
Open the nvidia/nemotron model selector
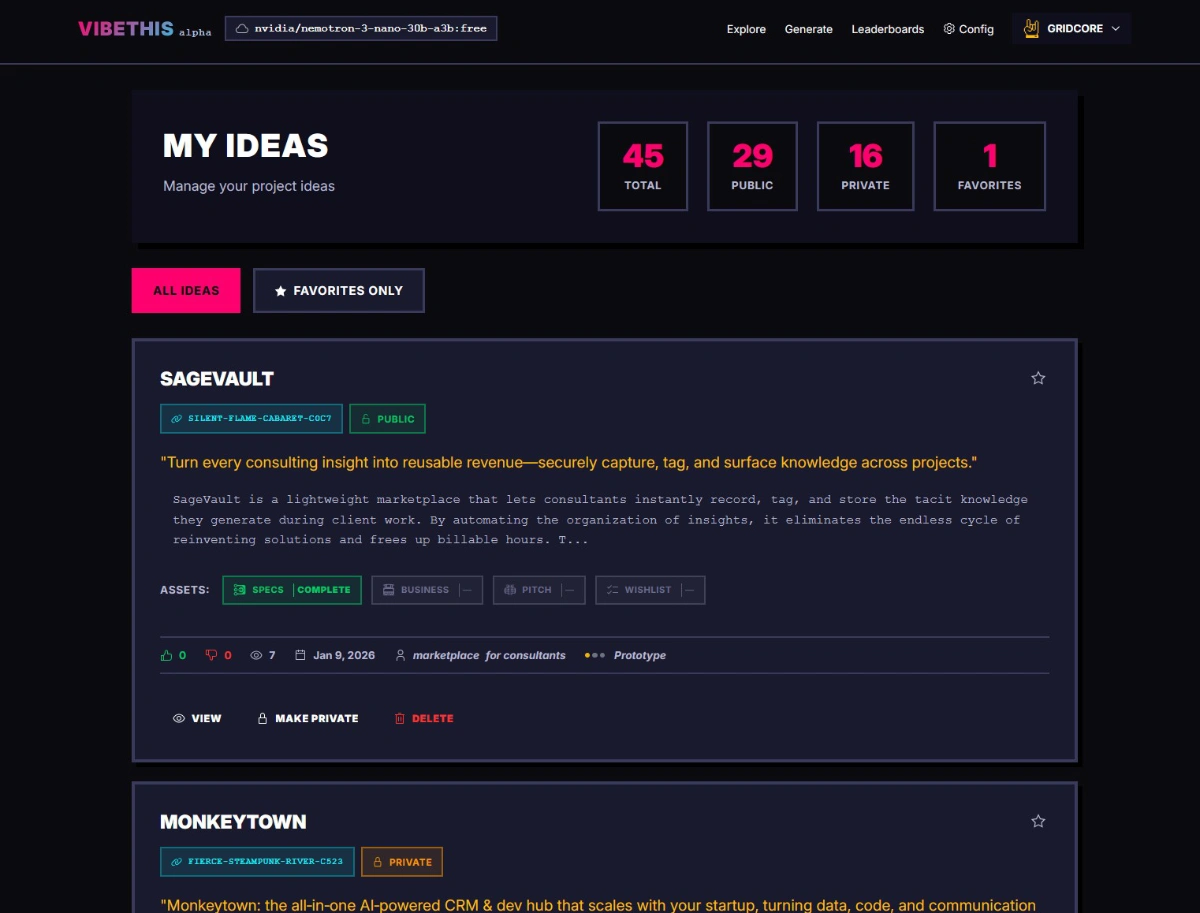pos(361,29)
